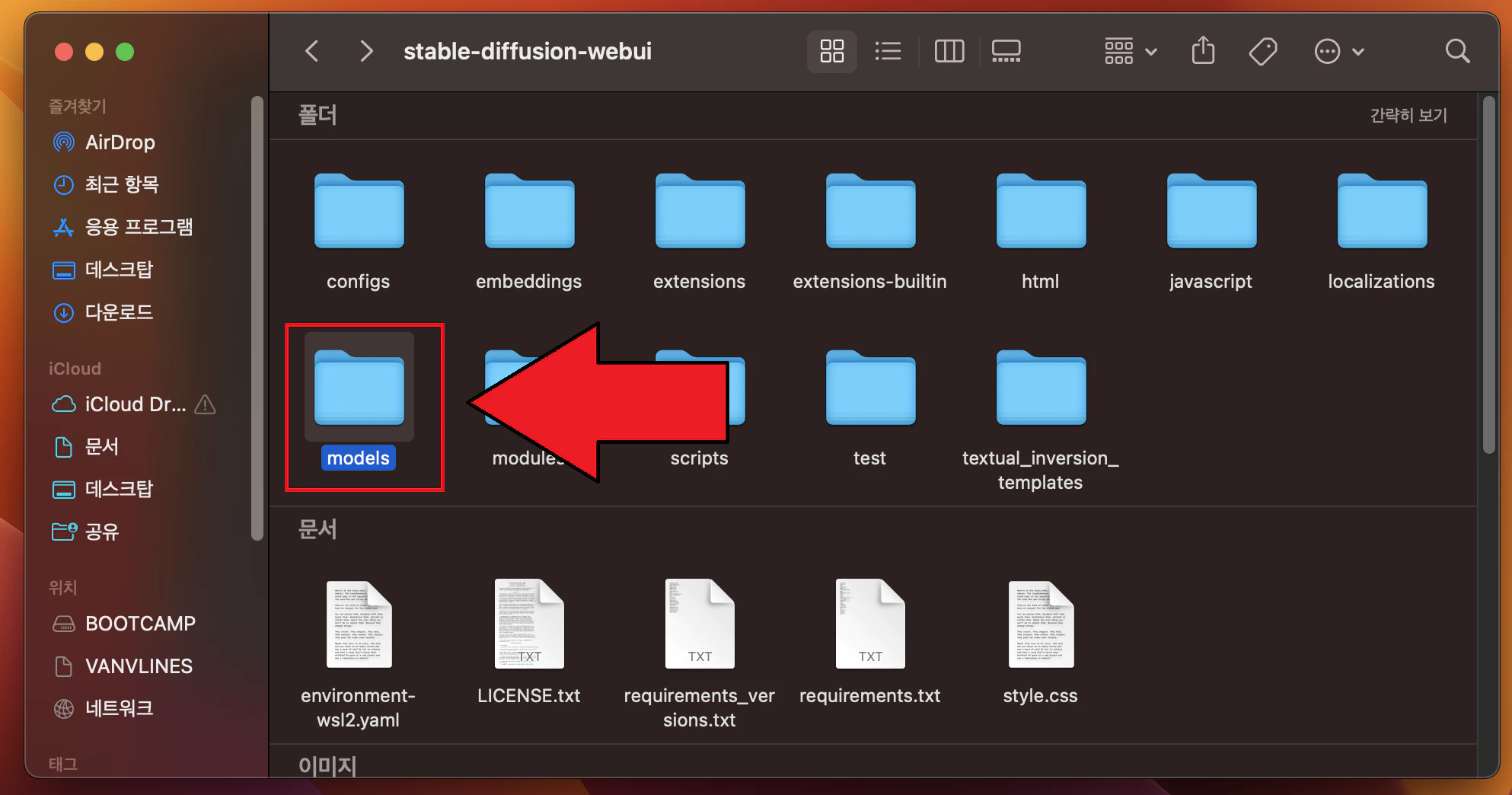Click the stable-diffusion-webui window title

pos(528,52)
